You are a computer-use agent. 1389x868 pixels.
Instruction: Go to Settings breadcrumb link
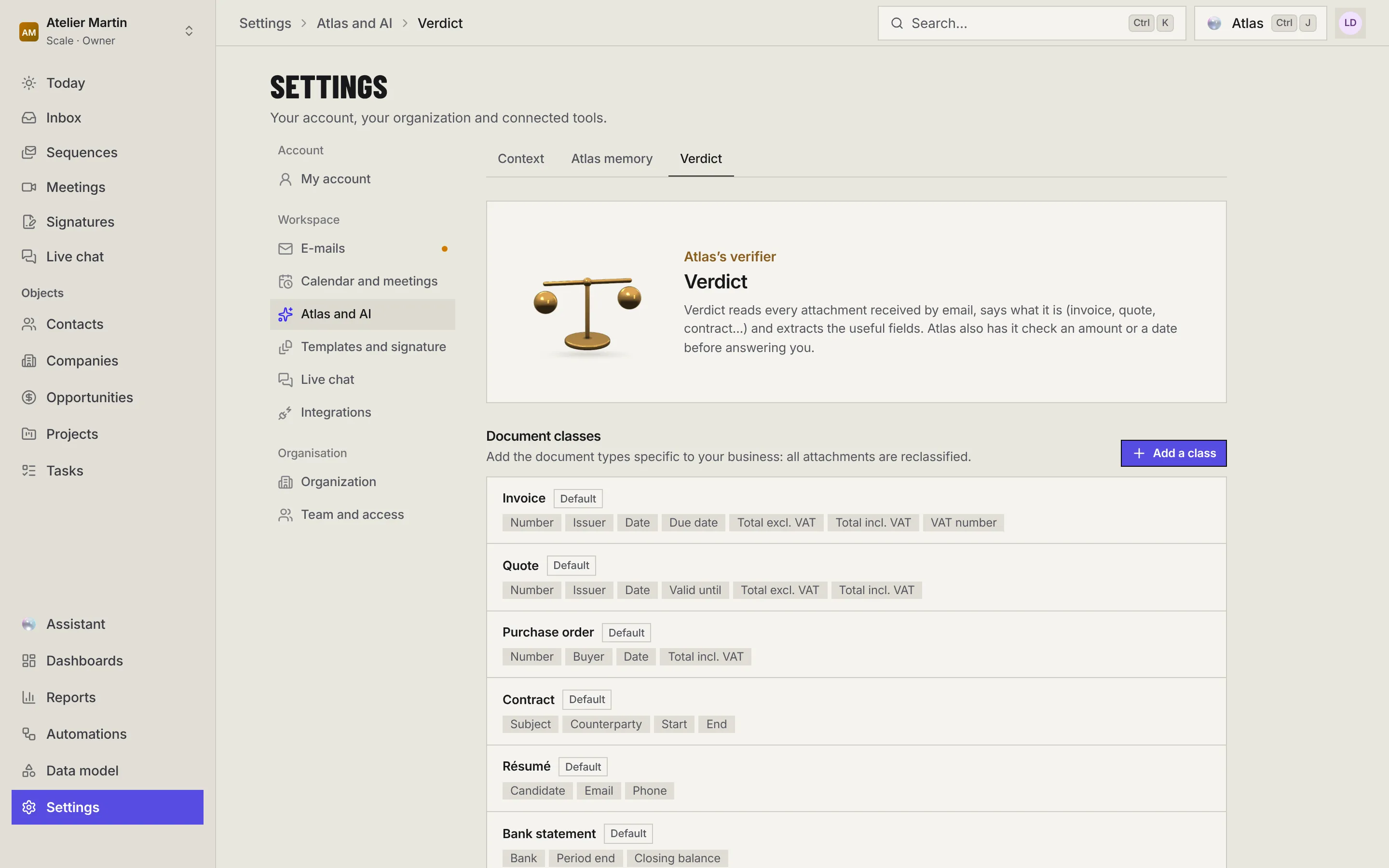(x=265, y=23)
